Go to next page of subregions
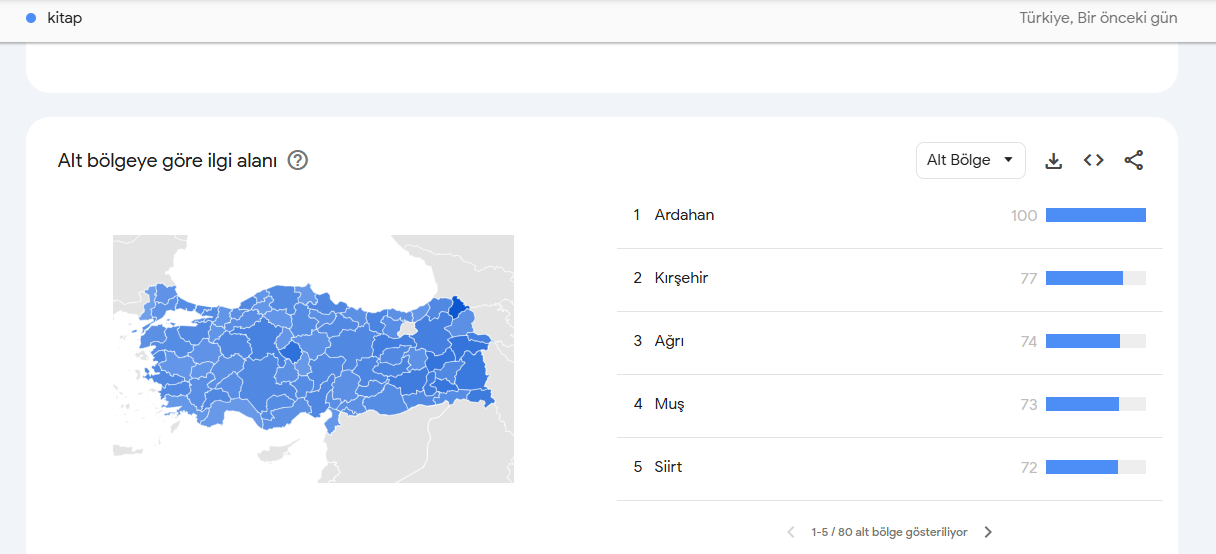This screenshot has height=554, width=1216. pos(988,532)
